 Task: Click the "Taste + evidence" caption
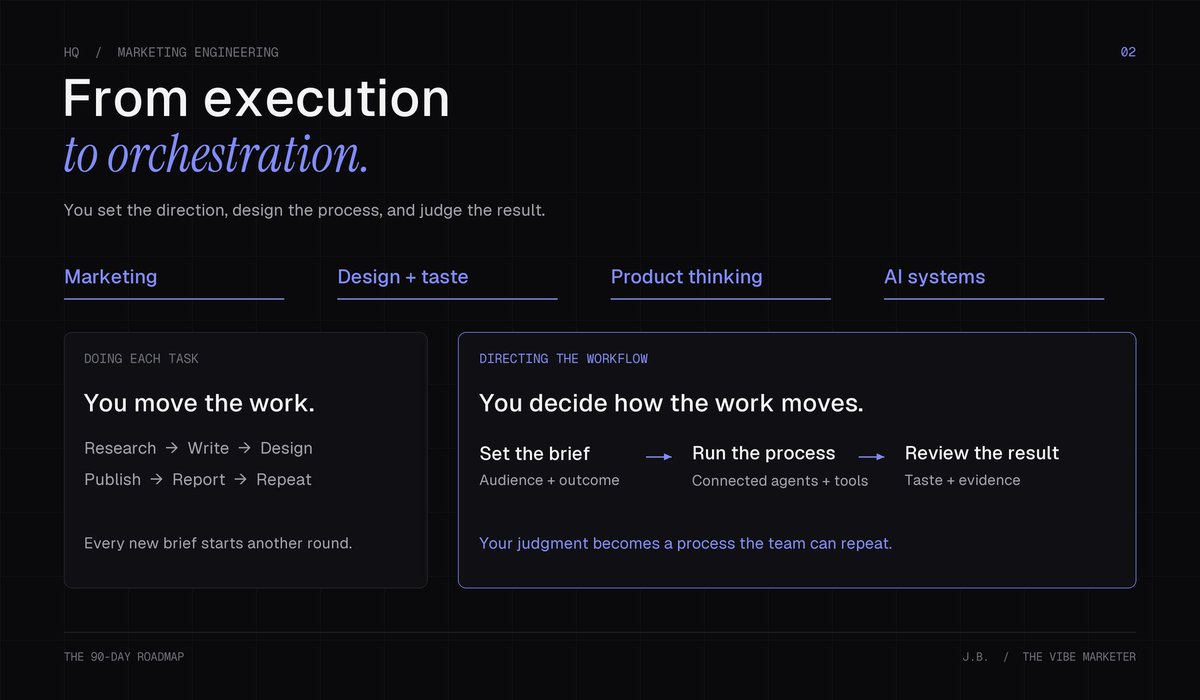tap(963, 480)
